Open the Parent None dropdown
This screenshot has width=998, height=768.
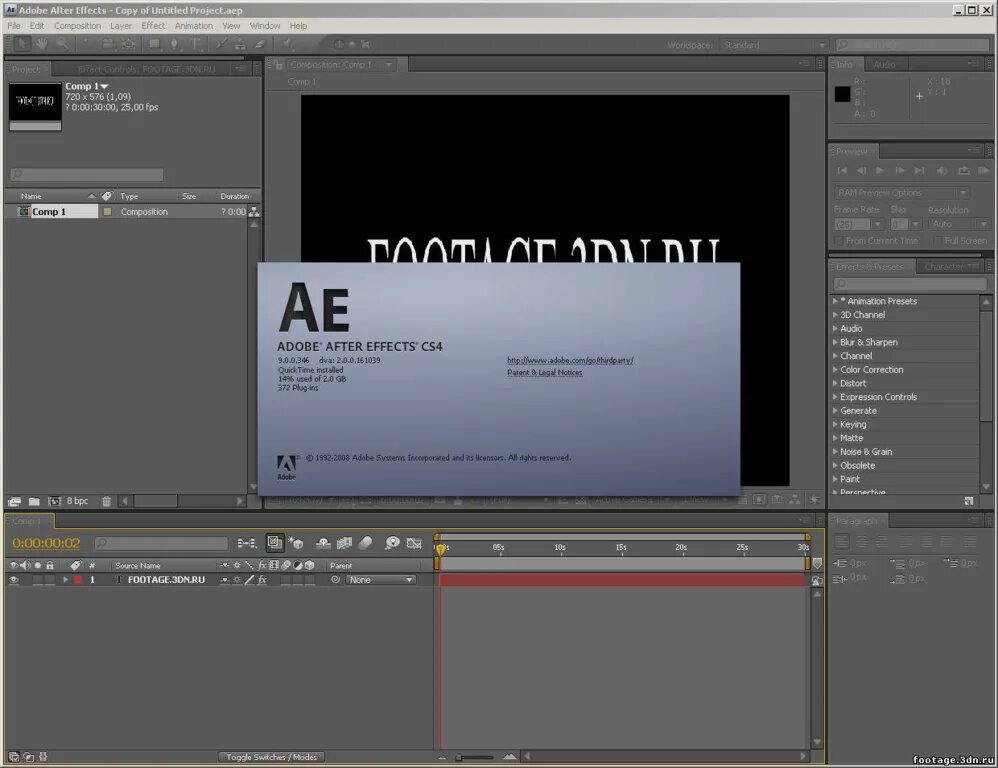tap(381, 580)
